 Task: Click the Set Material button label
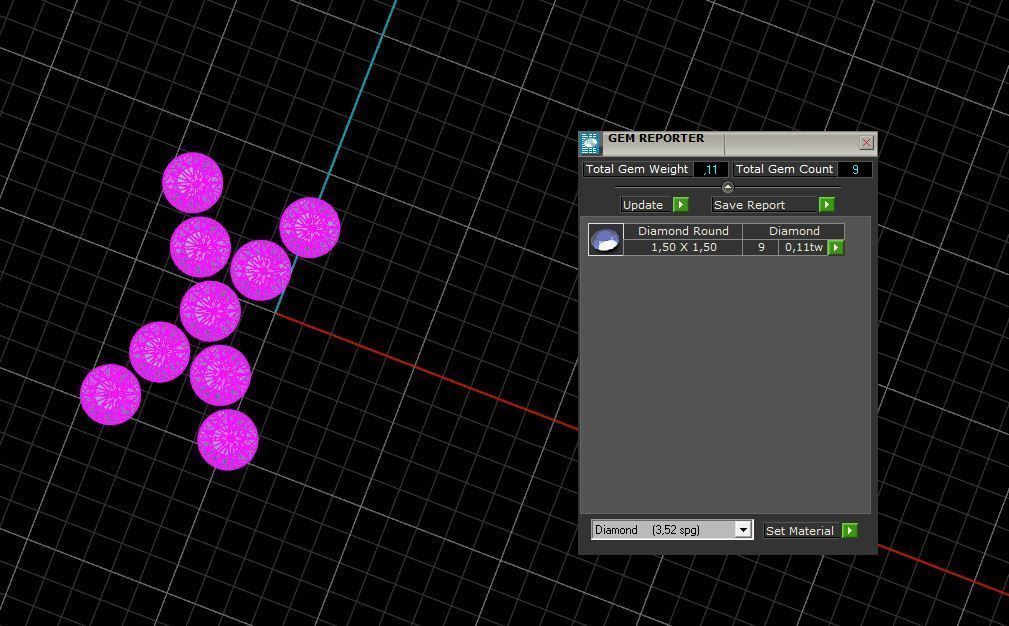[800, 531]
